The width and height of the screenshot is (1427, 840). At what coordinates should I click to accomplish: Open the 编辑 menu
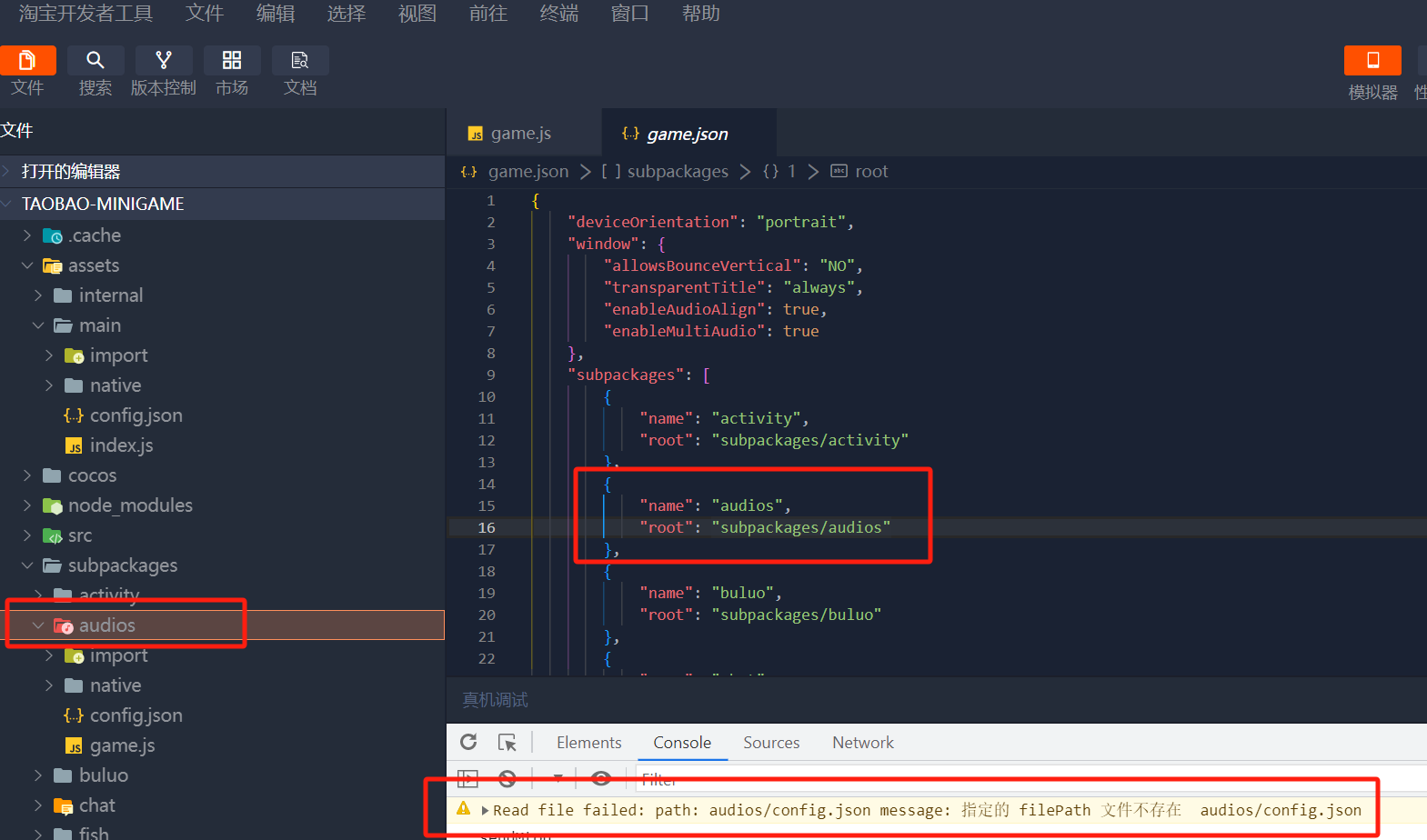276,14
